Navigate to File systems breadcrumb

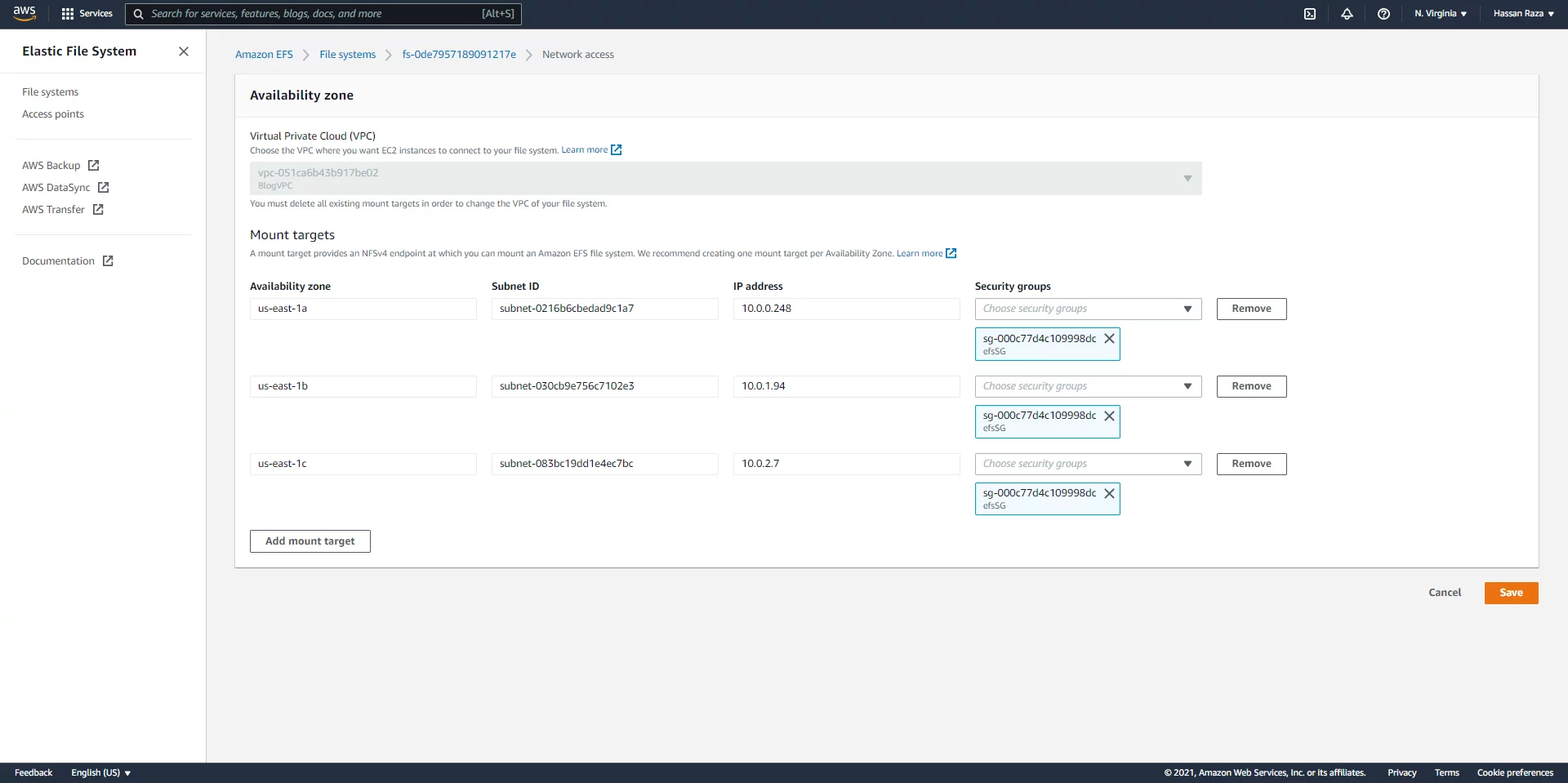click(x=348, y=55)
